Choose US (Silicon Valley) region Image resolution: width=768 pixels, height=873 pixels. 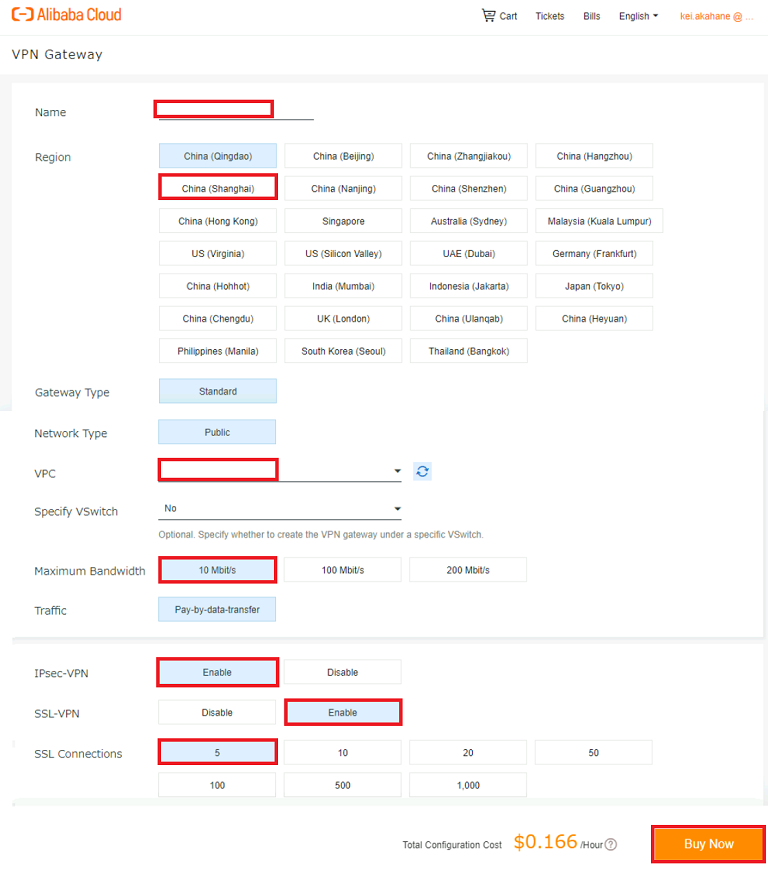tap(343, 253)
